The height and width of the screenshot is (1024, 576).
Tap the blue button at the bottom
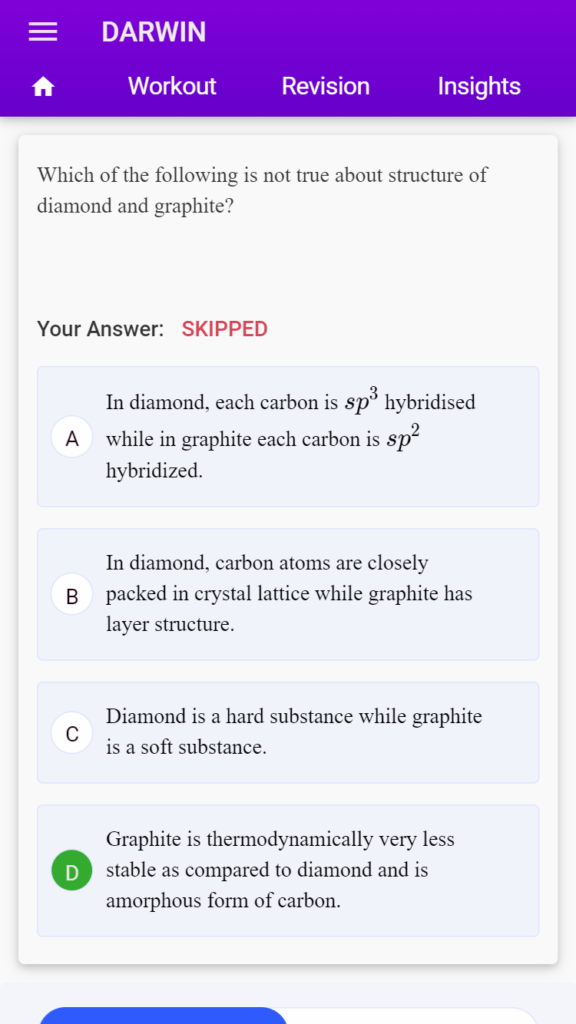pos(163,1016)
